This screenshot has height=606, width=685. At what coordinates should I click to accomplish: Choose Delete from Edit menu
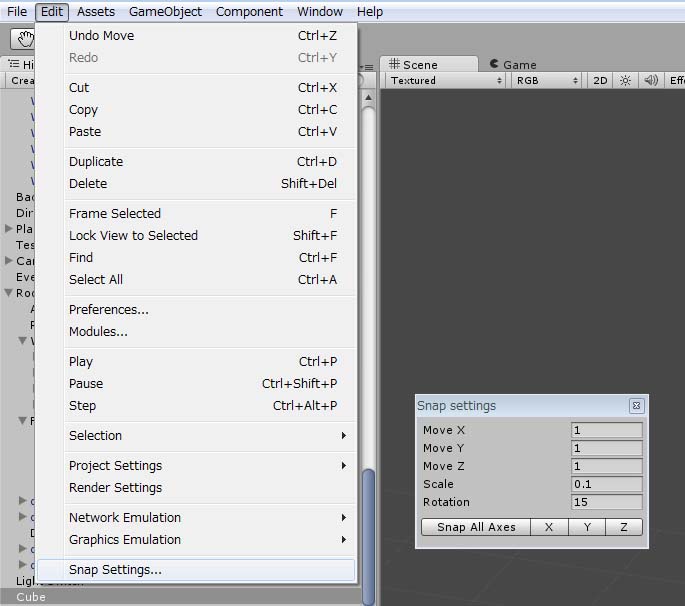tap(197, 184)
